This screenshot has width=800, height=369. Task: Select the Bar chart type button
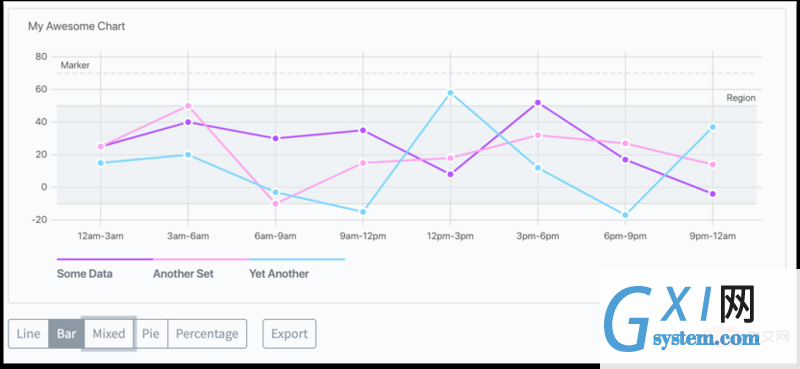(66, 334)
